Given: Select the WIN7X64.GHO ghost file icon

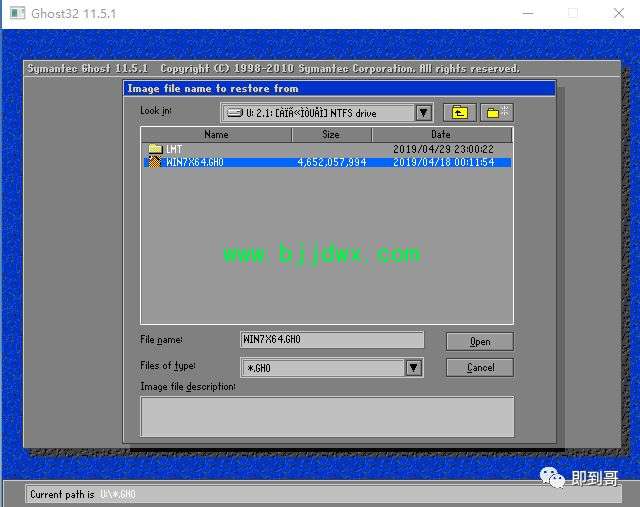Looking at the screenshot, I should coord(155,162).
